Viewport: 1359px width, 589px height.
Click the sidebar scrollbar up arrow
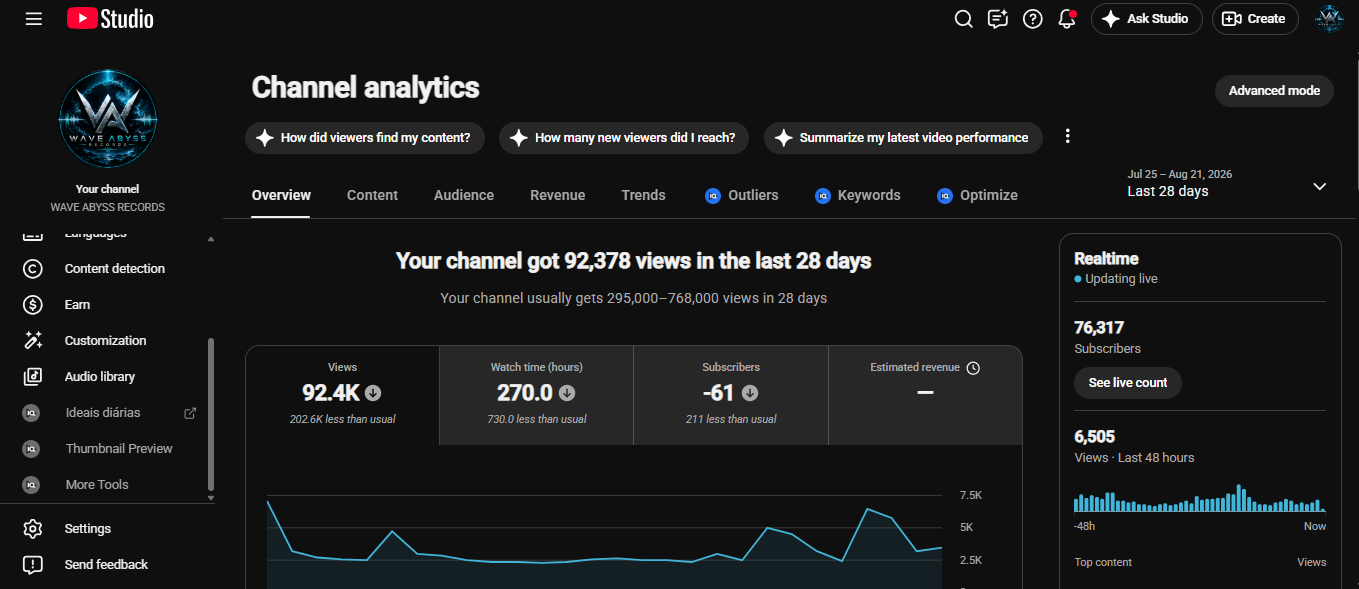tap(210, 239)
